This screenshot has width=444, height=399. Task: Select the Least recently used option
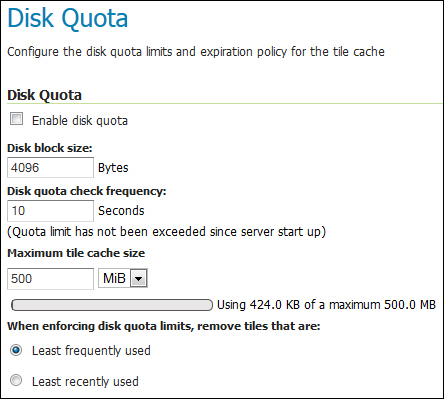[x=16, y=380]
